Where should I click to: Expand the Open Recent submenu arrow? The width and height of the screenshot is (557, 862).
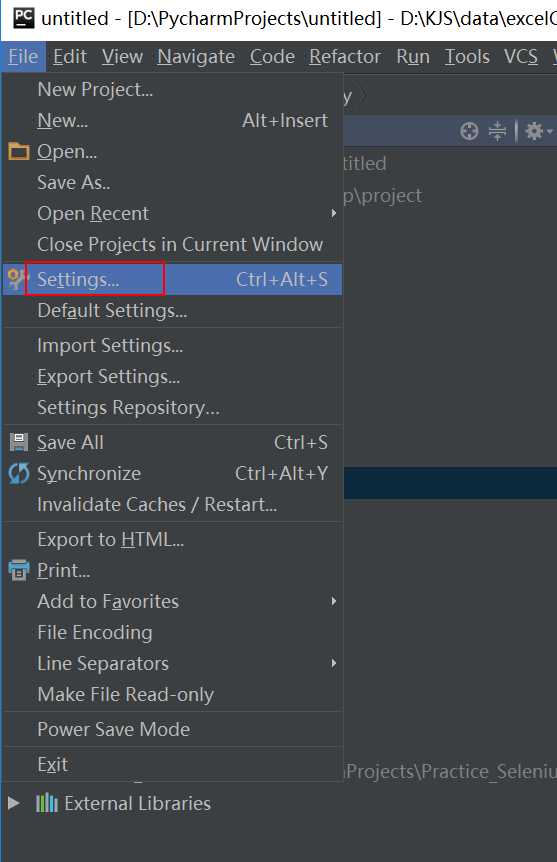point(333,213)
